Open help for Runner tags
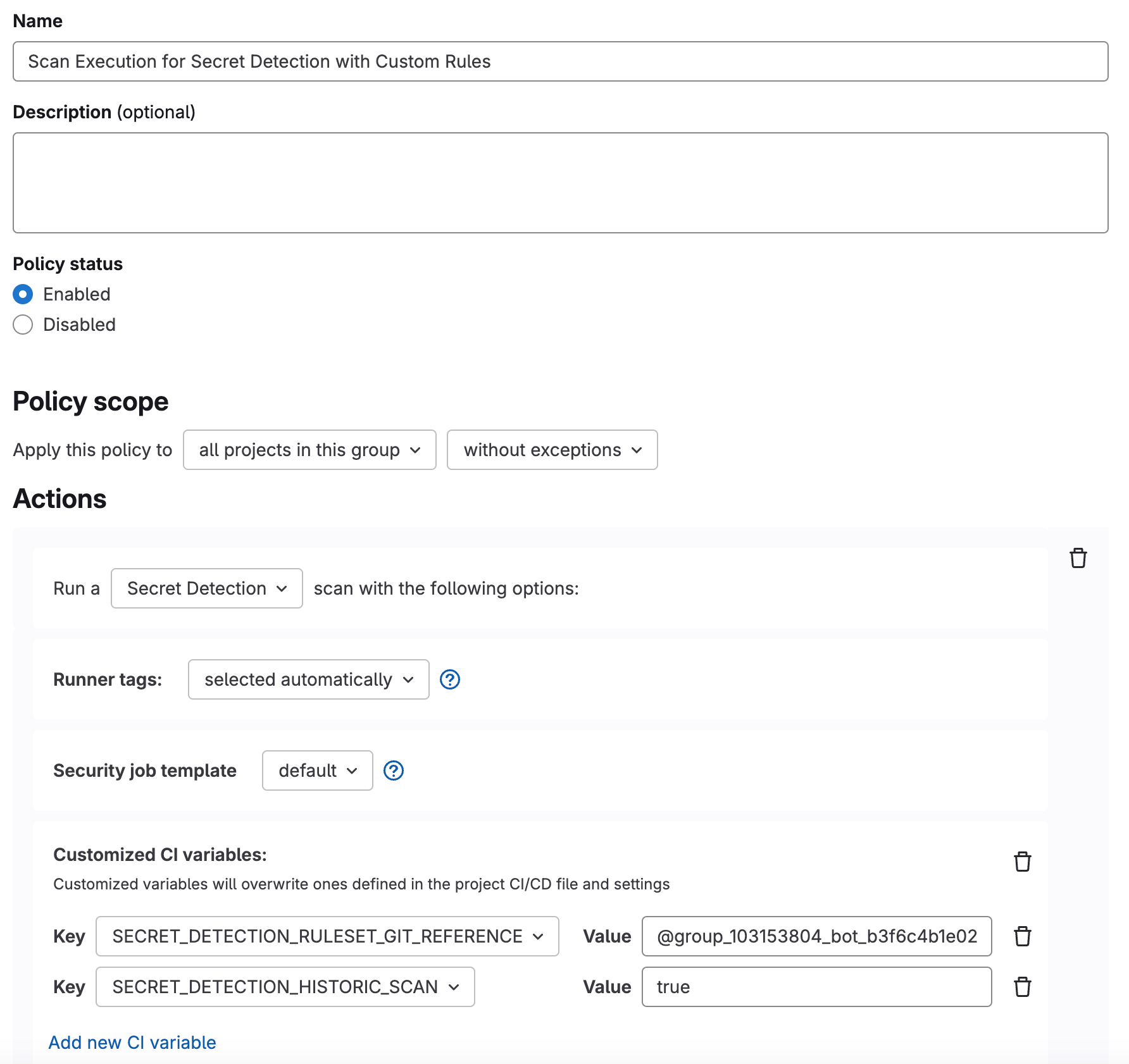This screenshot has width=1129, height=1064. [449, 679]
